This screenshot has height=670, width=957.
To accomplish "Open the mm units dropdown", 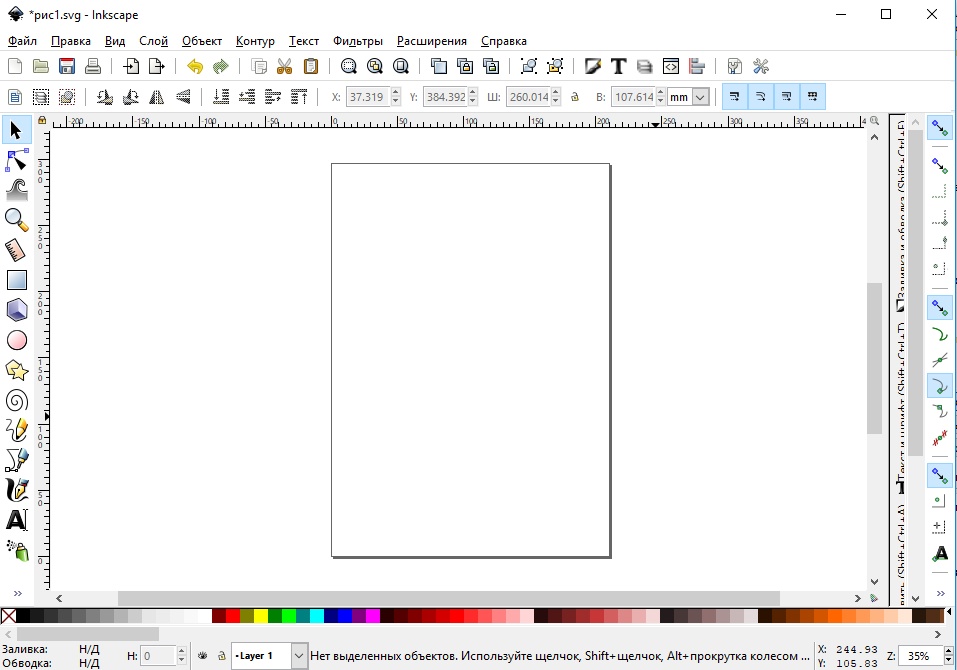I will [701, 96].
